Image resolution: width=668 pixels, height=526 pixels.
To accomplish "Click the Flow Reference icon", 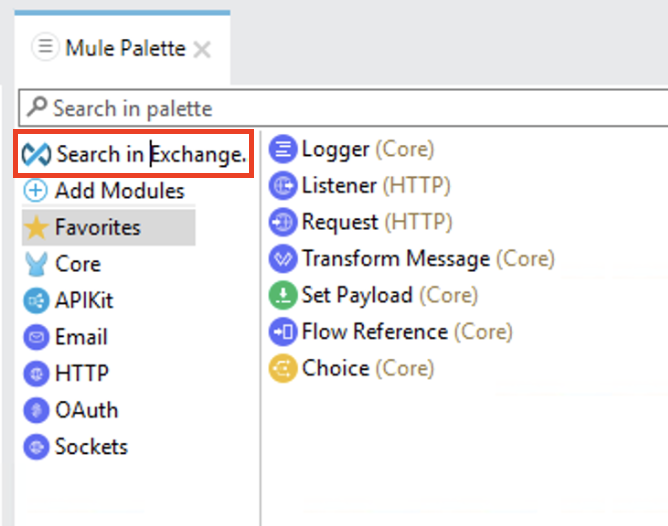I will 282,331.
